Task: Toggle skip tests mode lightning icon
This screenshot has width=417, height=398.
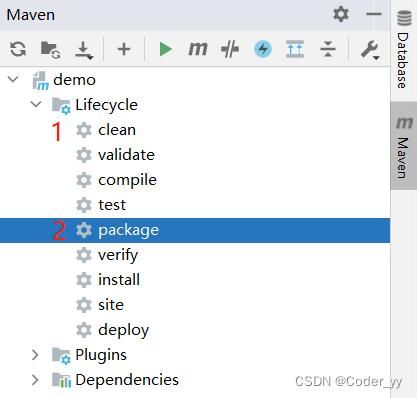Action: [x=263, y=49]
